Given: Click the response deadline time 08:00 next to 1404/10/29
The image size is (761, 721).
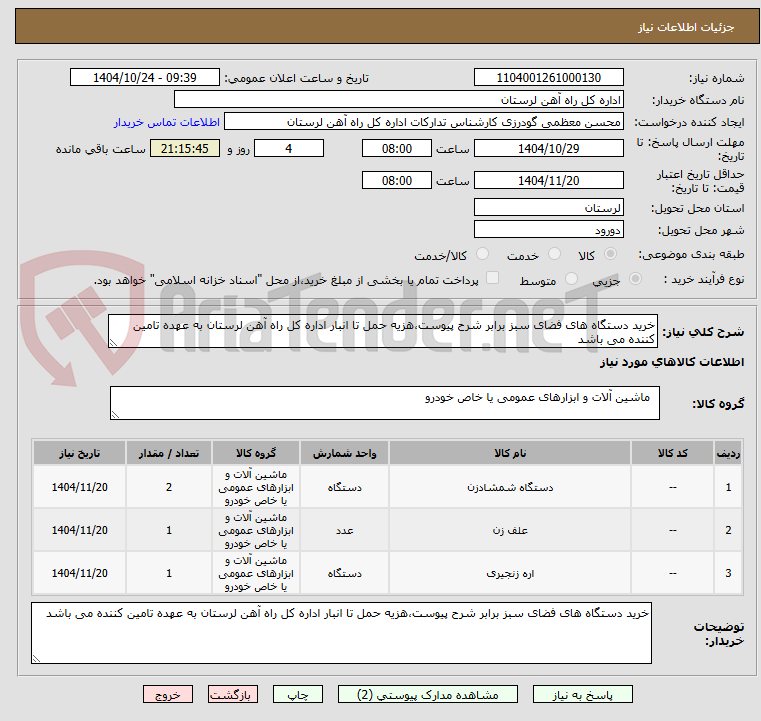Looking at the screenshot, I should pyautogui.click(x=397, y=148).
